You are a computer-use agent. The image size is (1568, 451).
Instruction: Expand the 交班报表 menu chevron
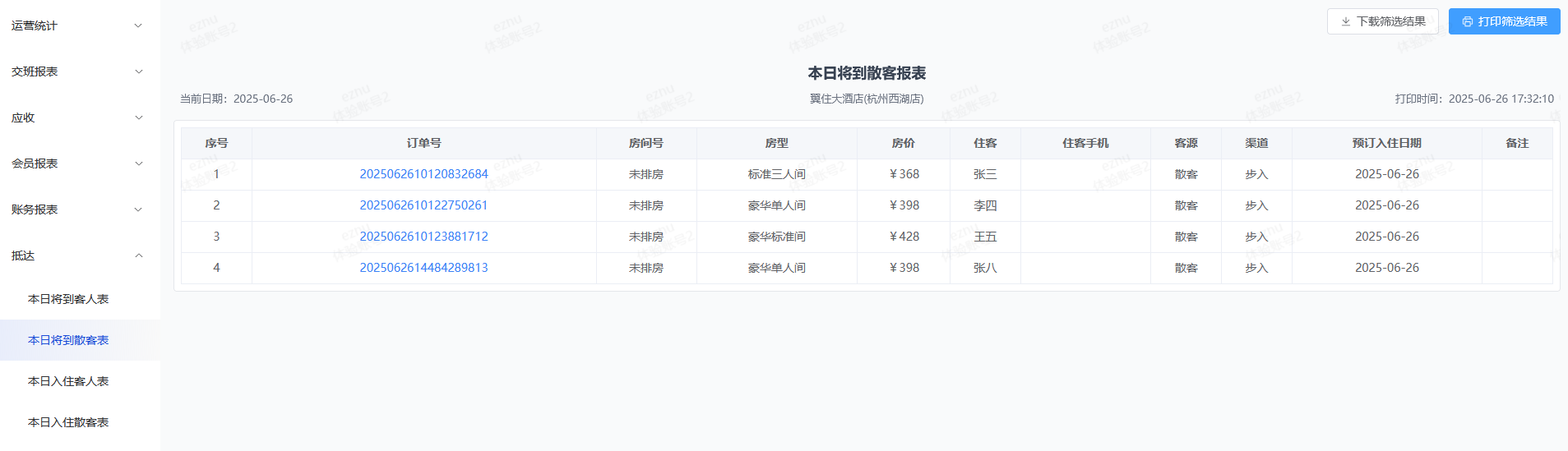[x=138, y=71]
